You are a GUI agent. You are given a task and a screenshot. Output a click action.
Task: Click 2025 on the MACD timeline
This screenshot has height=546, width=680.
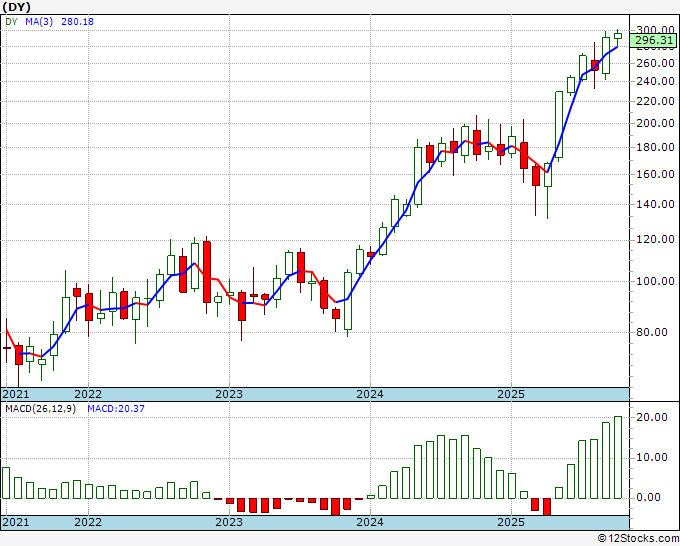(511, 522)
